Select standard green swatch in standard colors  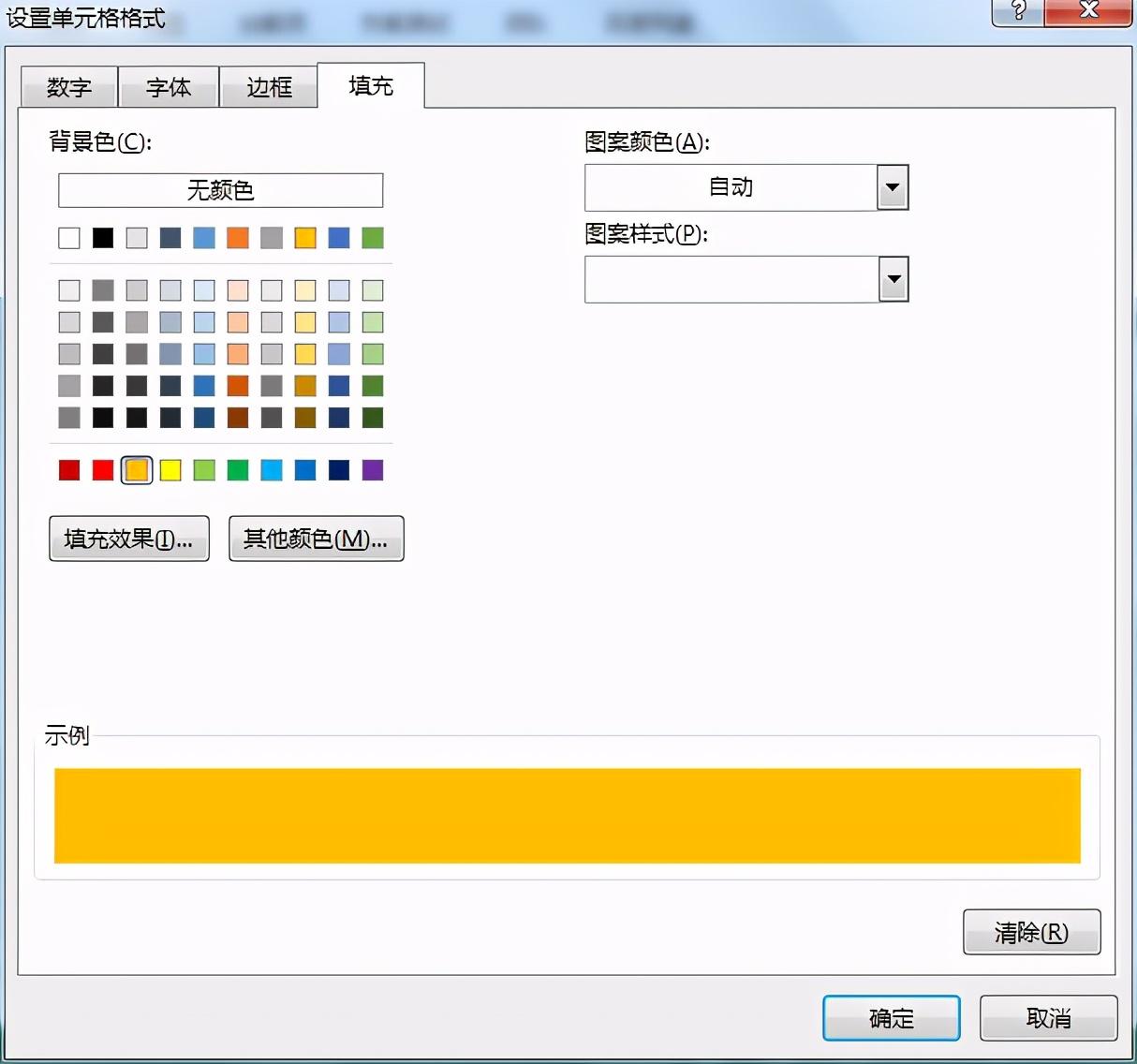pos(238,470)
